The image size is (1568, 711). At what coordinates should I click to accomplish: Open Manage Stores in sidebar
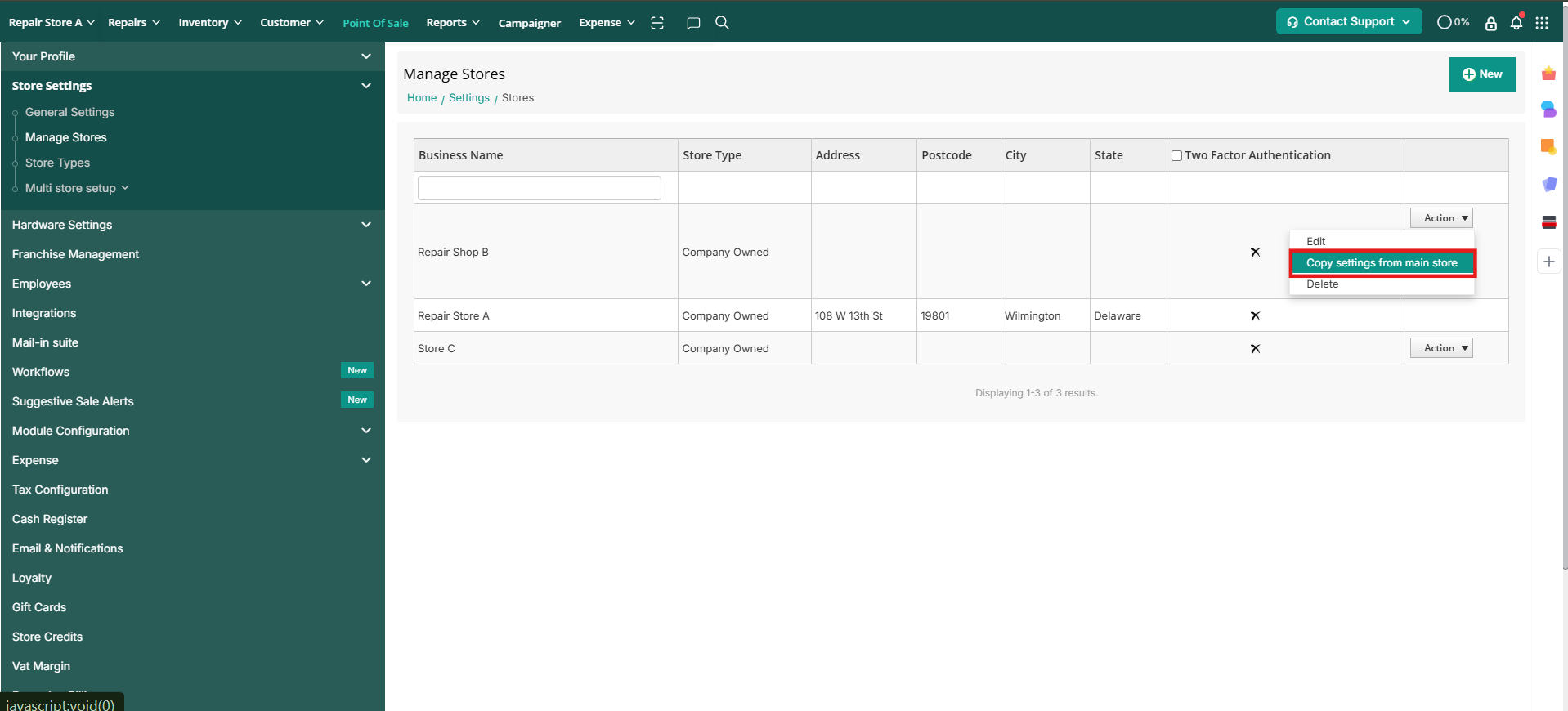coord(65,137)
